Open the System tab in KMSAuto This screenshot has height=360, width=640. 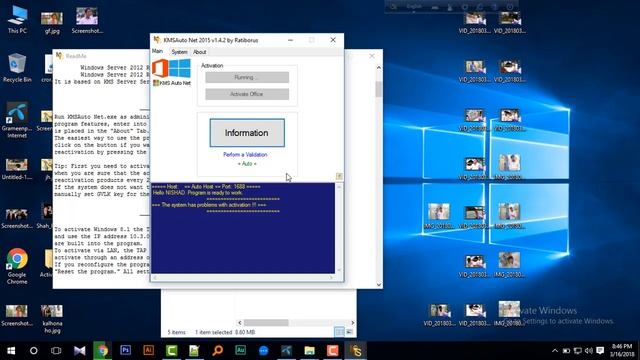tap(179, 52)
